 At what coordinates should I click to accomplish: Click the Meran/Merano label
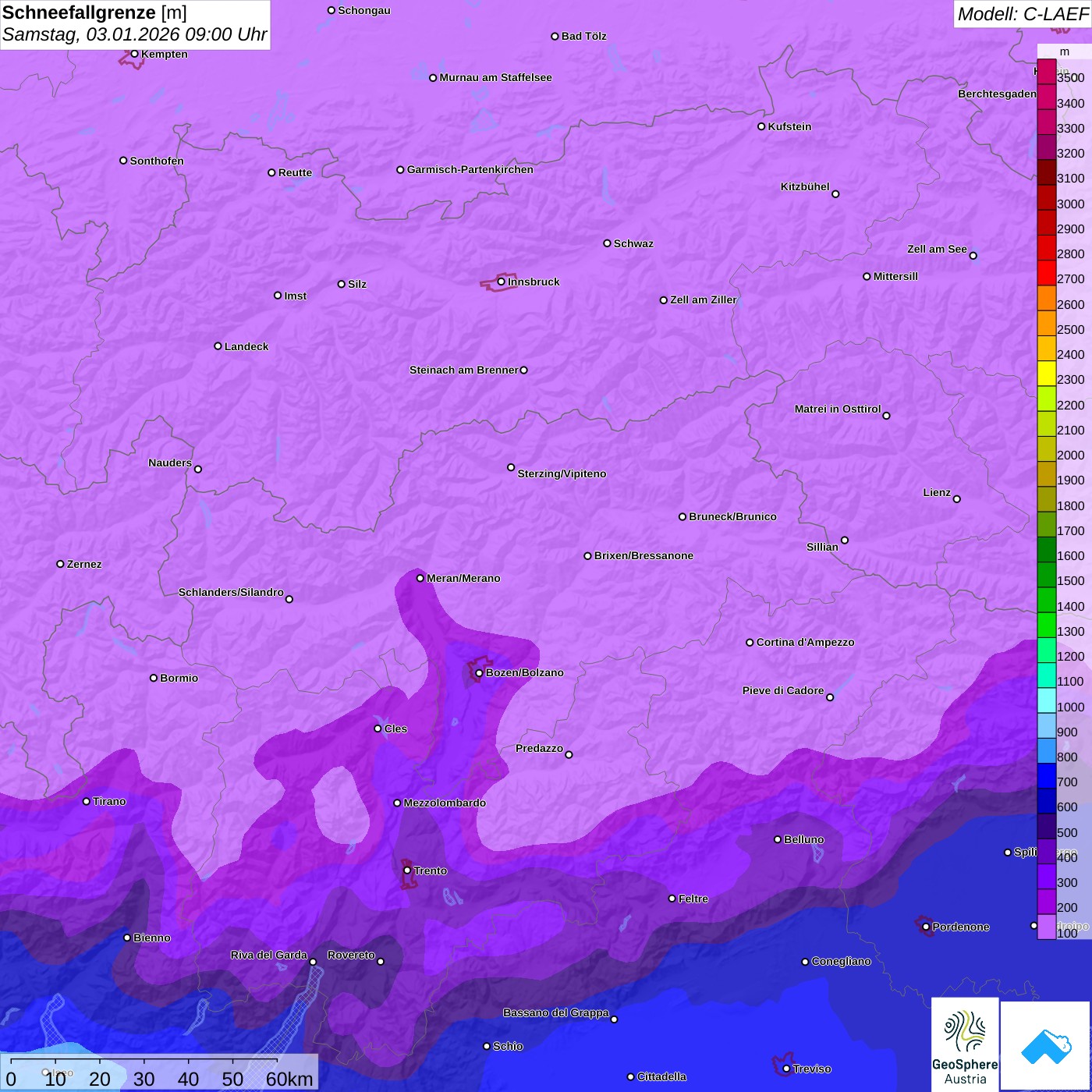(463, 578)
